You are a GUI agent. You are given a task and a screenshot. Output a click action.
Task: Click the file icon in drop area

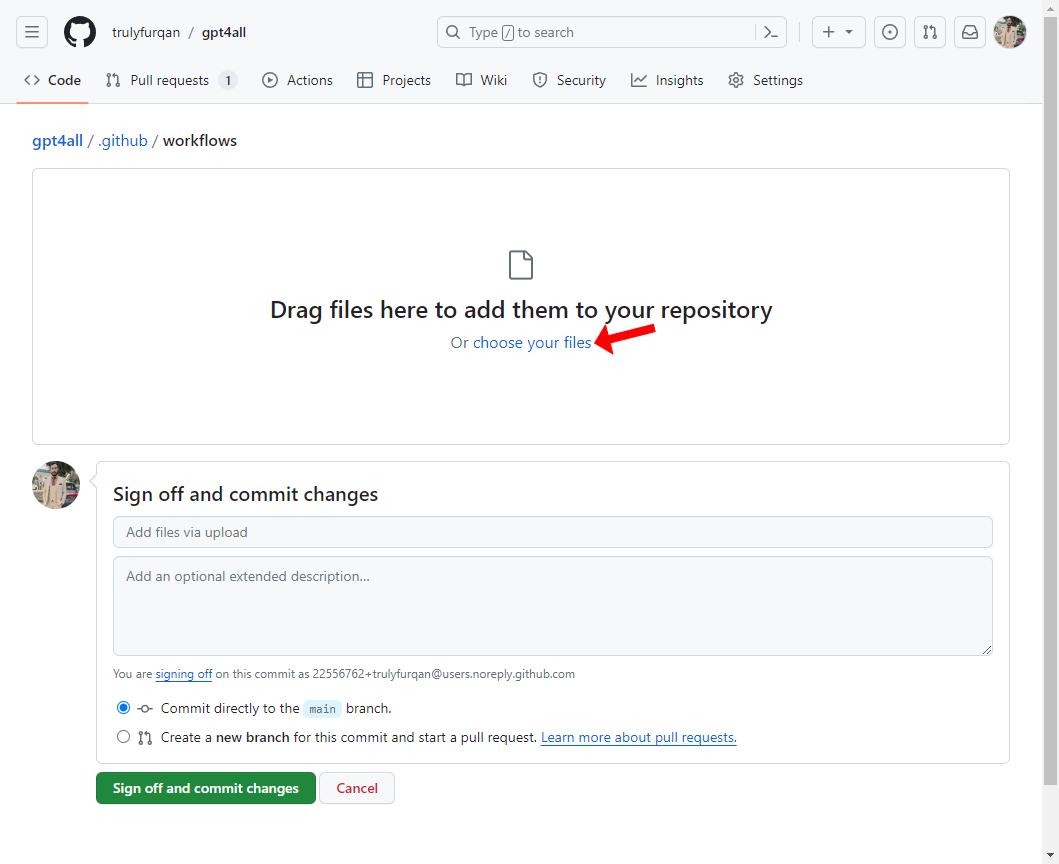[521, 265]
